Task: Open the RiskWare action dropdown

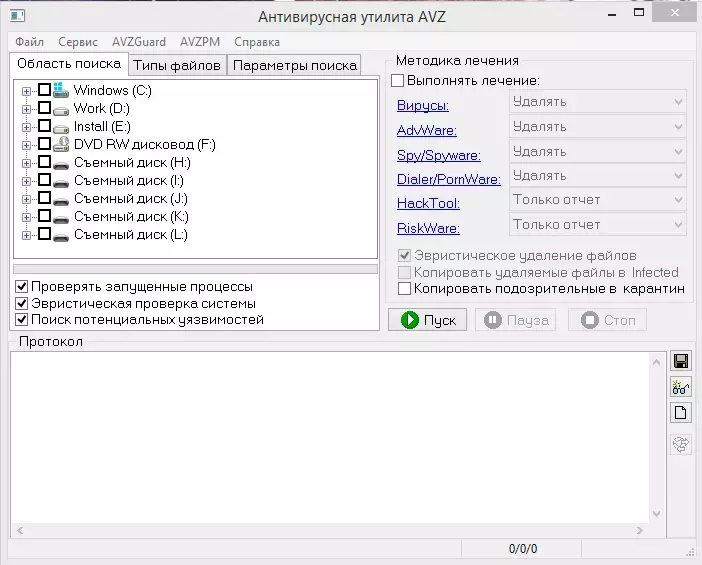Action: pyautogui.click(x=598, y=224)
